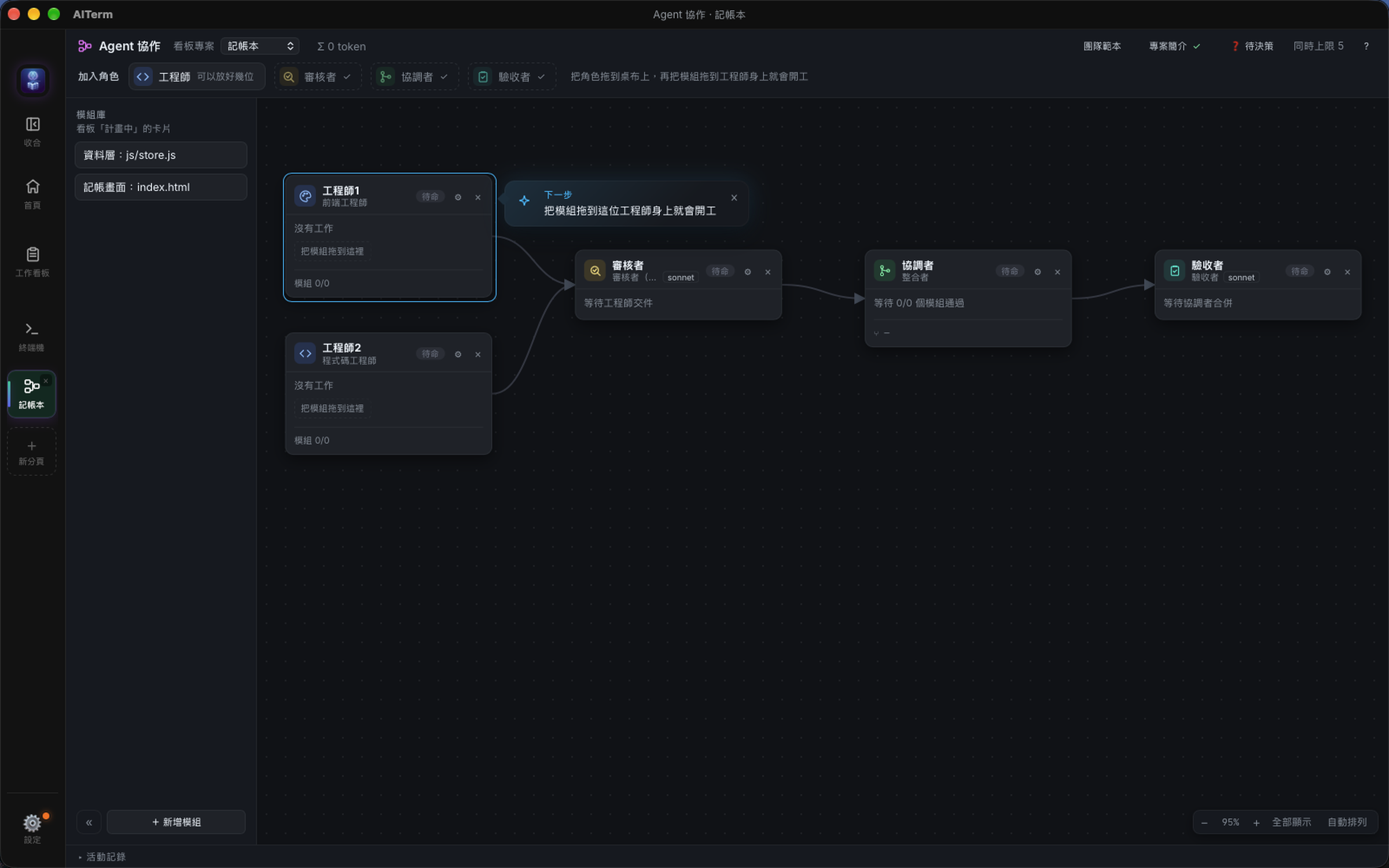
Task: Click the 同時上限 5 setting
Action: 1318,46
